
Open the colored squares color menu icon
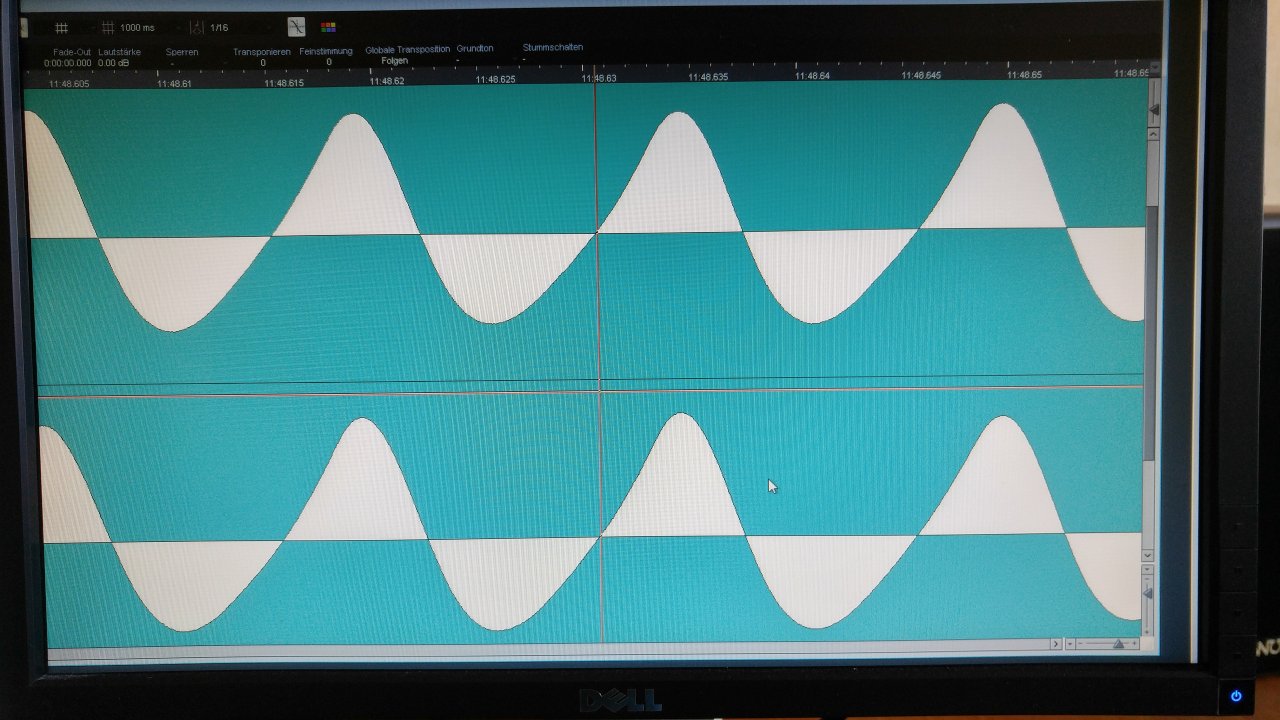[328, 27]
